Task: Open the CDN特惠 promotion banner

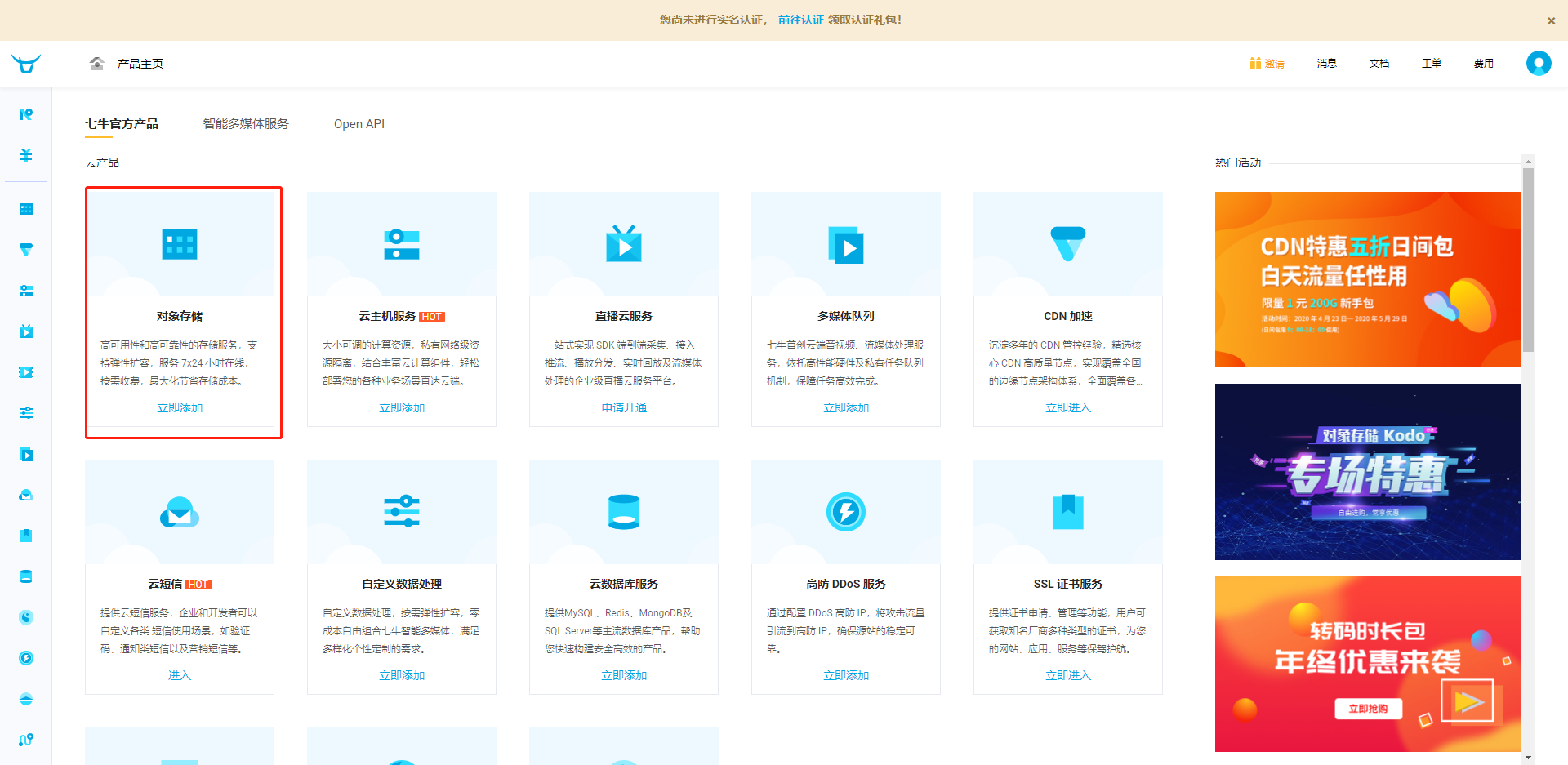Action: [x=1368, y=279]
